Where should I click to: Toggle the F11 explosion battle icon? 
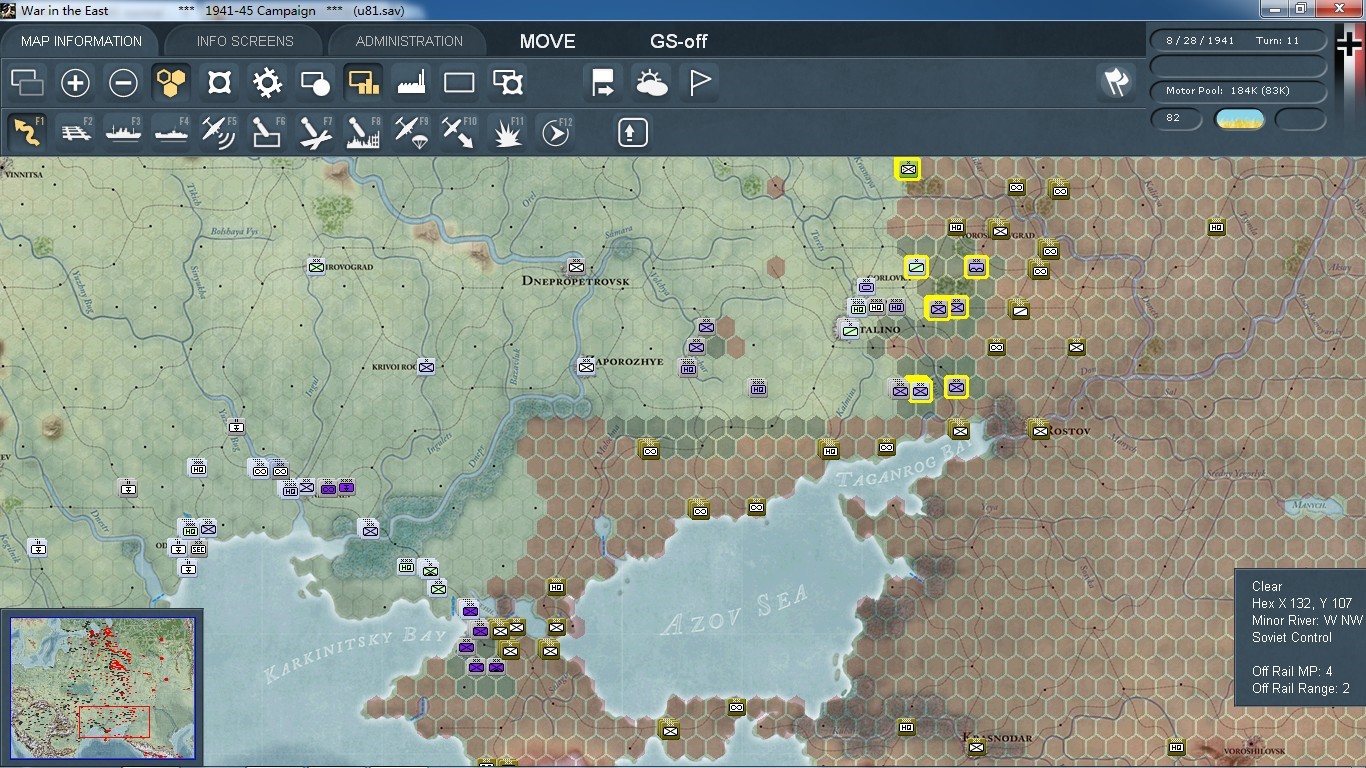pyautogui.click(x=508, y=132)
